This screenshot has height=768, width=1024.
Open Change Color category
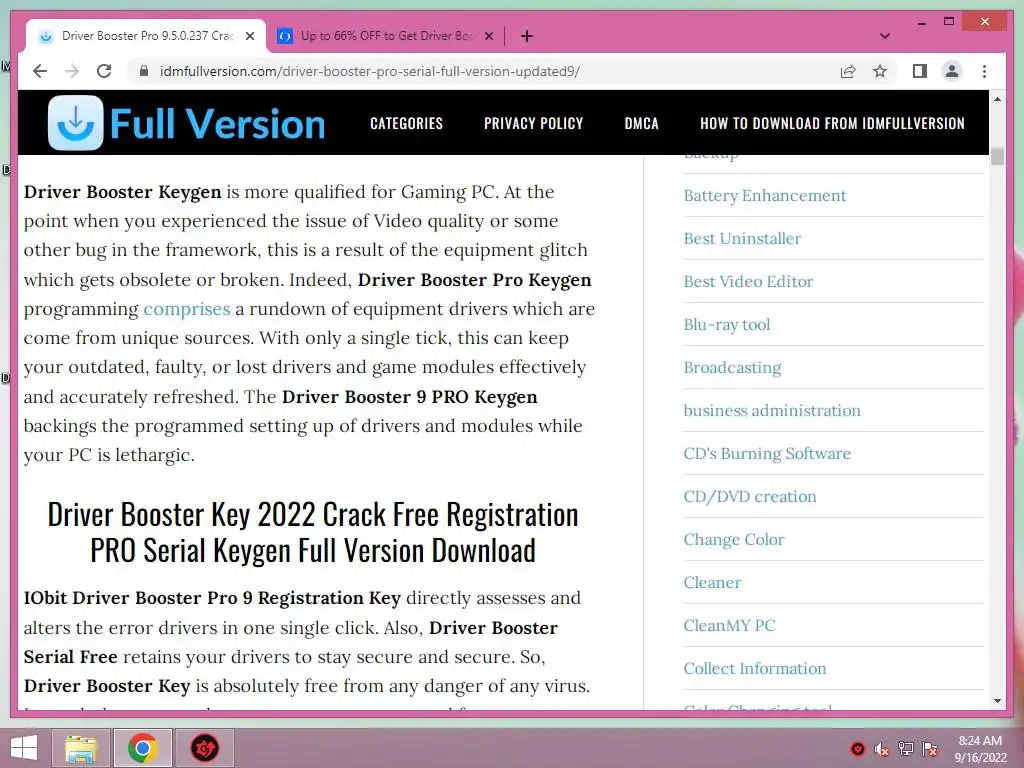tap(733, 539)
